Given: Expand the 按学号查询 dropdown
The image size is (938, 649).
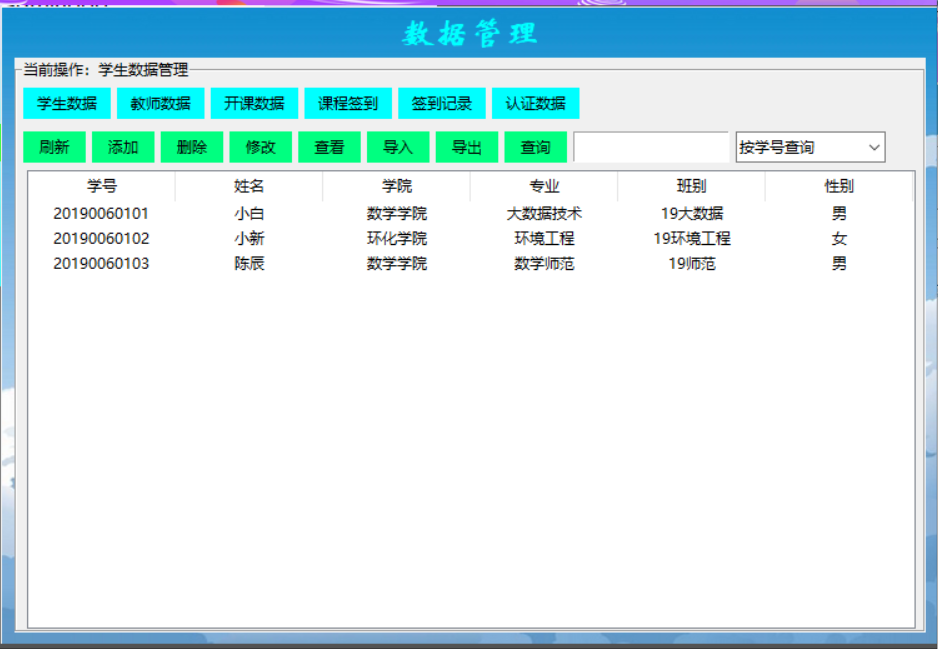Looking at the screenshot, I should [811, 147].
